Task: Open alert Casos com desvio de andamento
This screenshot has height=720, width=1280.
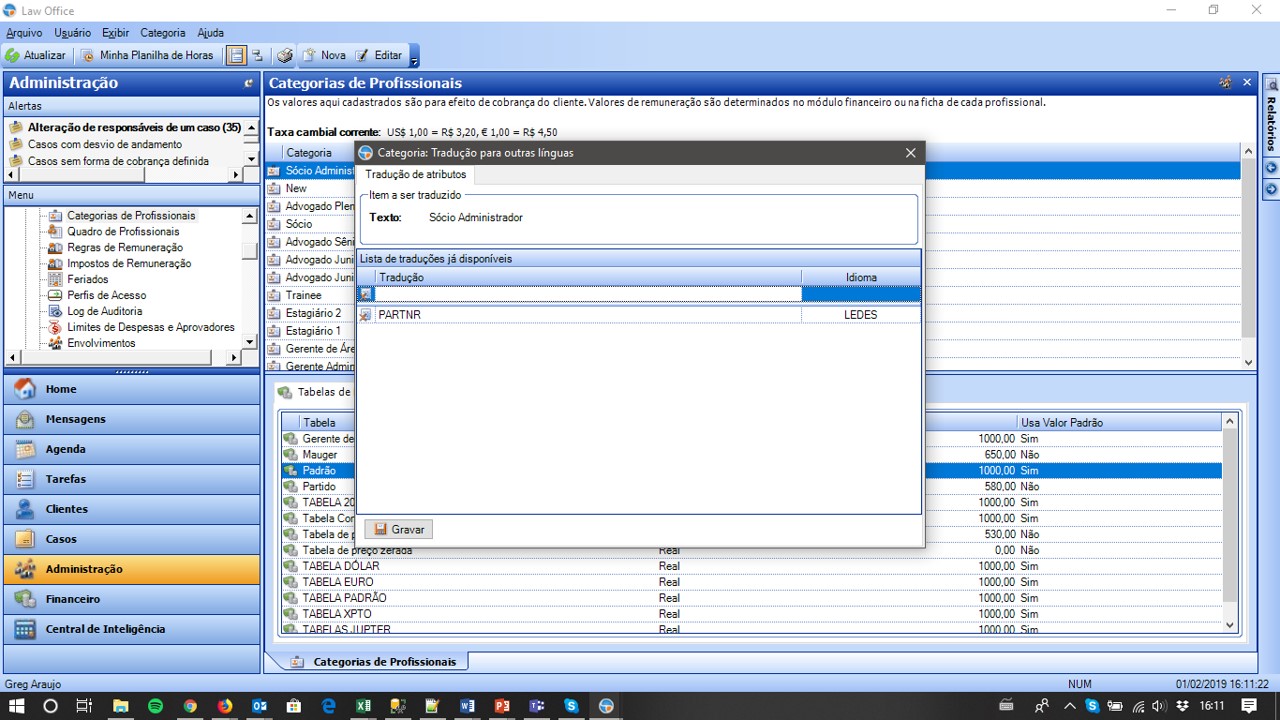Action: (105, 144)
